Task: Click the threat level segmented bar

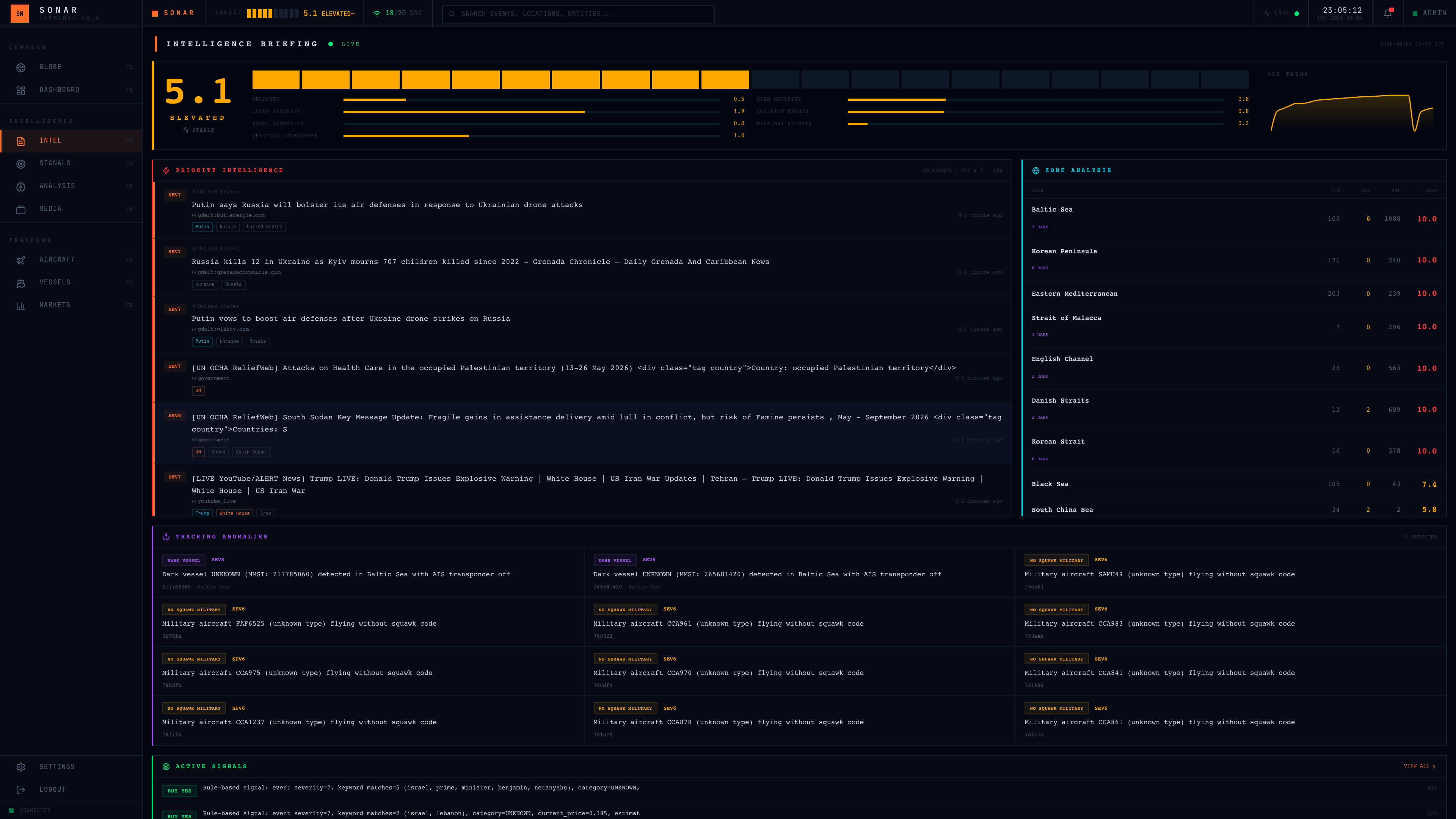Action: (x=750, y=80)
